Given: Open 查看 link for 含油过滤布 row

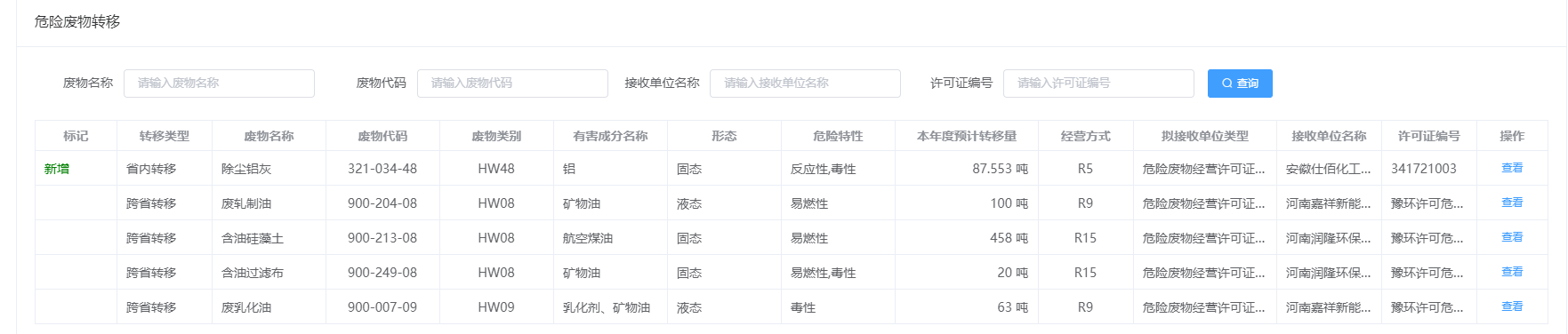Looking at the screenshot, I should 1512,272.
